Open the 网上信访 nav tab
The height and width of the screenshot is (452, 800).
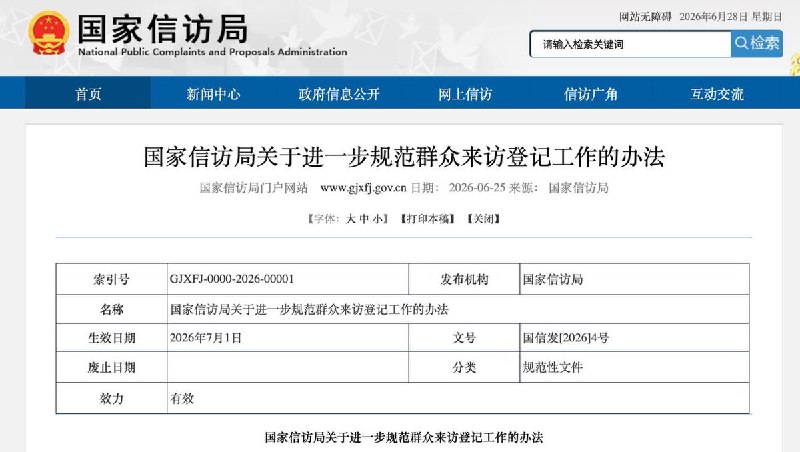465,94
